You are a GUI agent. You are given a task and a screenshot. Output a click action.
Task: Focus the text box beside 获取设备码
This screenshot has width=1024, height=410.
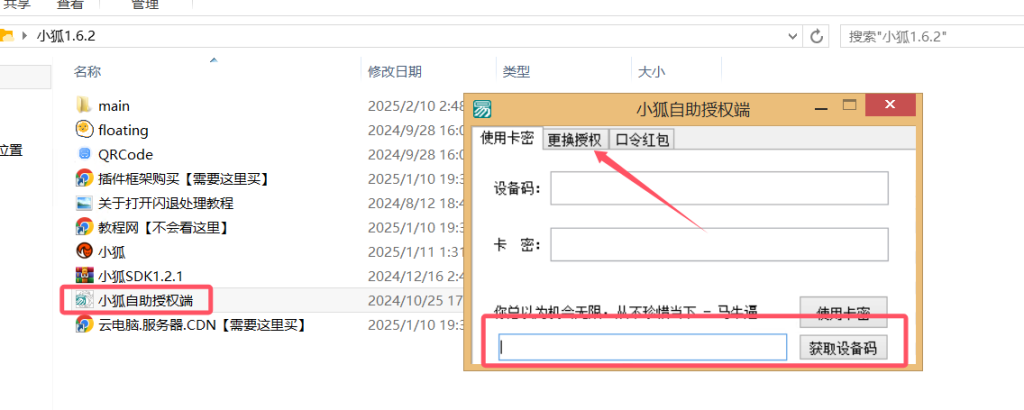click(x=643, y=347)
